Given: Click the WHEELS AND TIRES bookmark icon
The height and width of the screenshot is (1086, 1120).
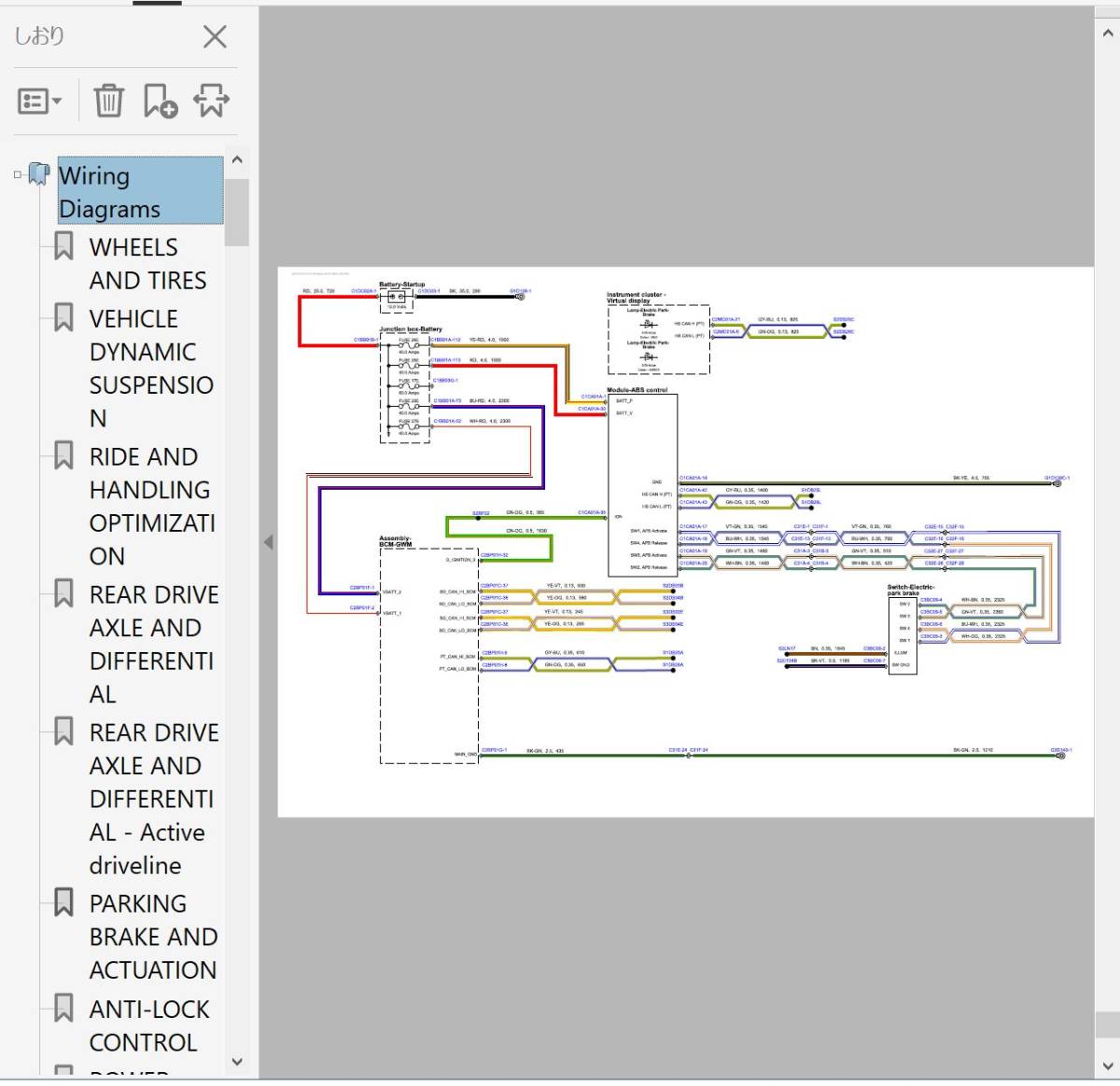Looking at the screenshot, I should pyautogui.click(x=63, y=246).
